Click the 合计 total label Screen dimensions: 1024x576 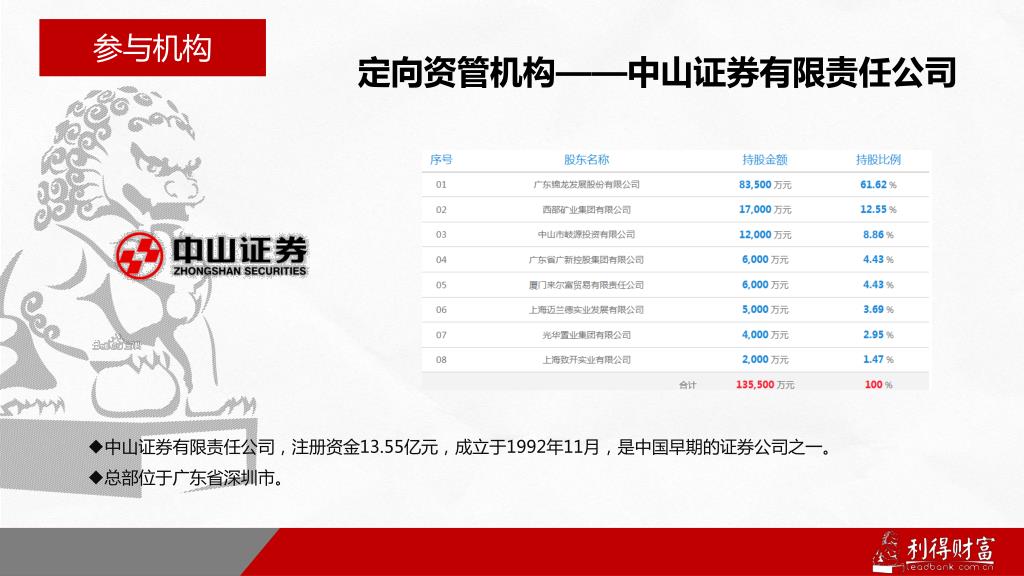tap(688, 385)
